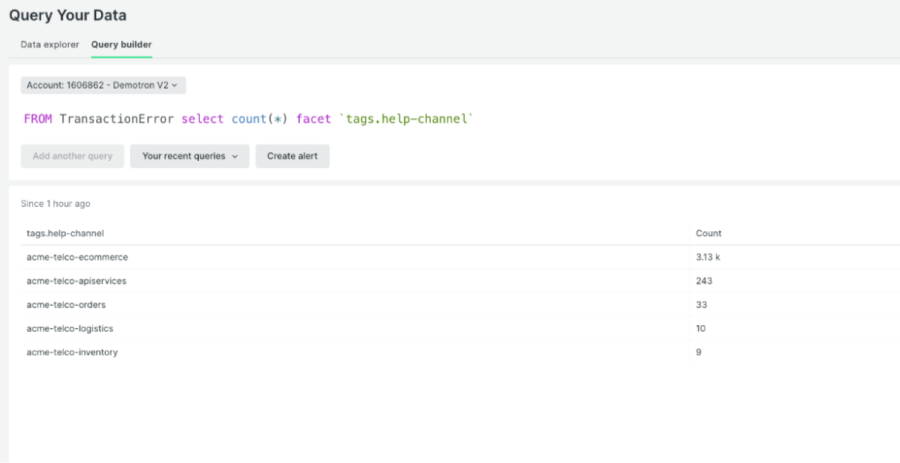Select the acme-telco-inventory row
Screen dimensions: 900x463
[x=460, y=352]
